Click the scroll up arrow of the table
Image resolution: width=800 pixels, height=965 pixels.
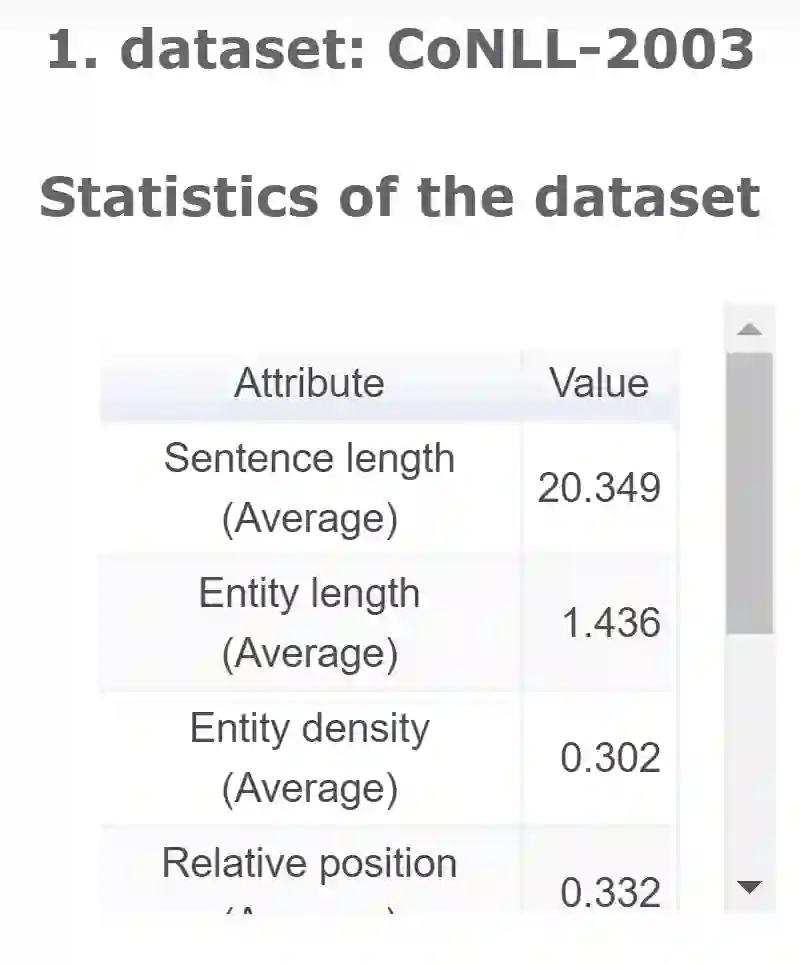(749, 329)
